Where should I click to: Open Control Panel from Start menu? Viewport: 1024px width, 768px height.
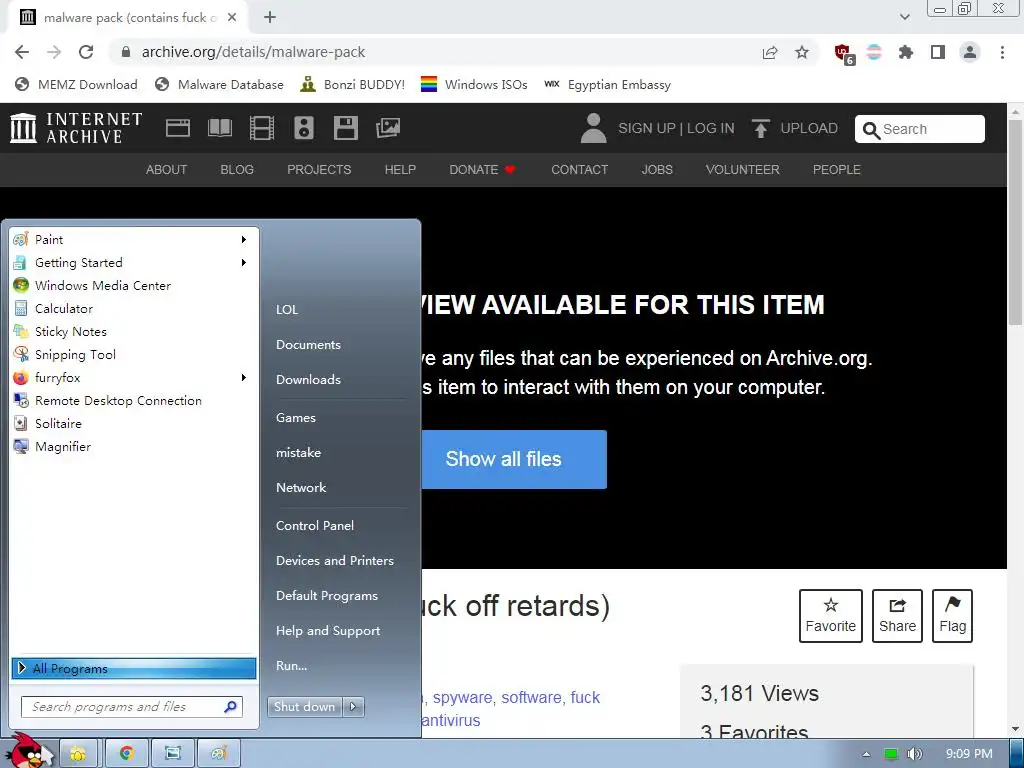click(315, 526)
